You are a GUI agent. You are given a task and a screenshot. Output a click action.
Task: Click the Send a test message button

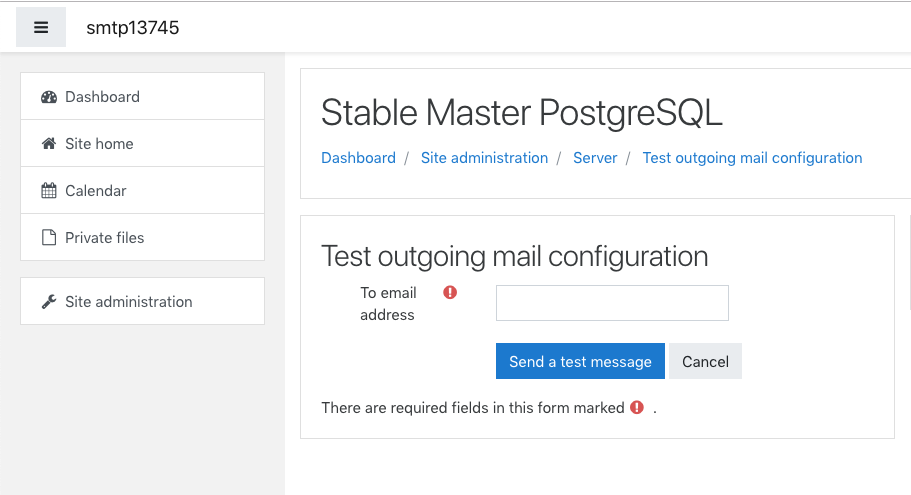tap(580, 361)
